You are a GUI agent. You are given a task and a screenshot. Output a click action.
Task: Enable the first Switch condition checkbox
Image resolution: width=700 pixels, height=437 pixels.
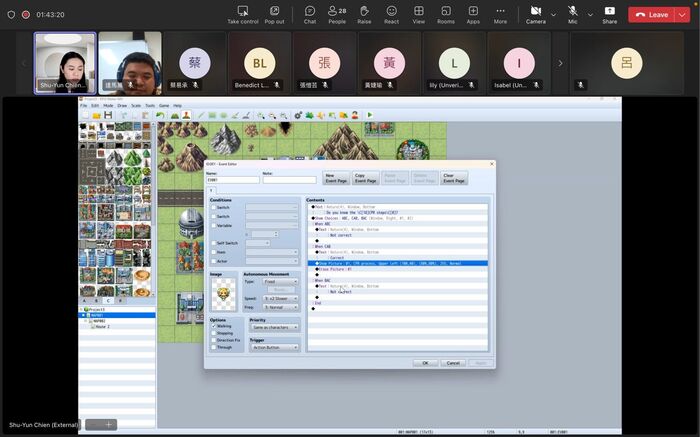coord(214,208)
